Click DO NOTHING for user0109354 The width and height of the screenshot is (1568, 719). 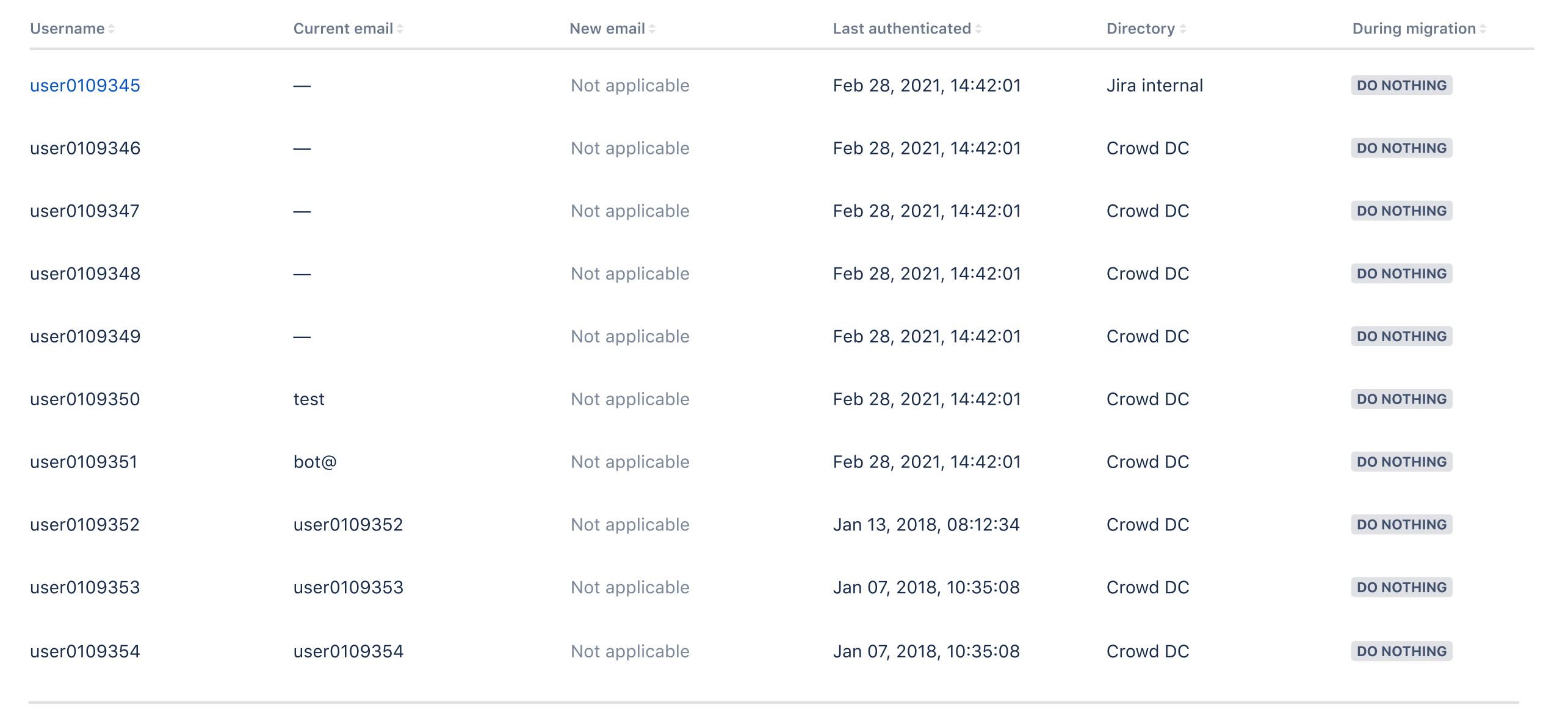tap(1400, 651)
